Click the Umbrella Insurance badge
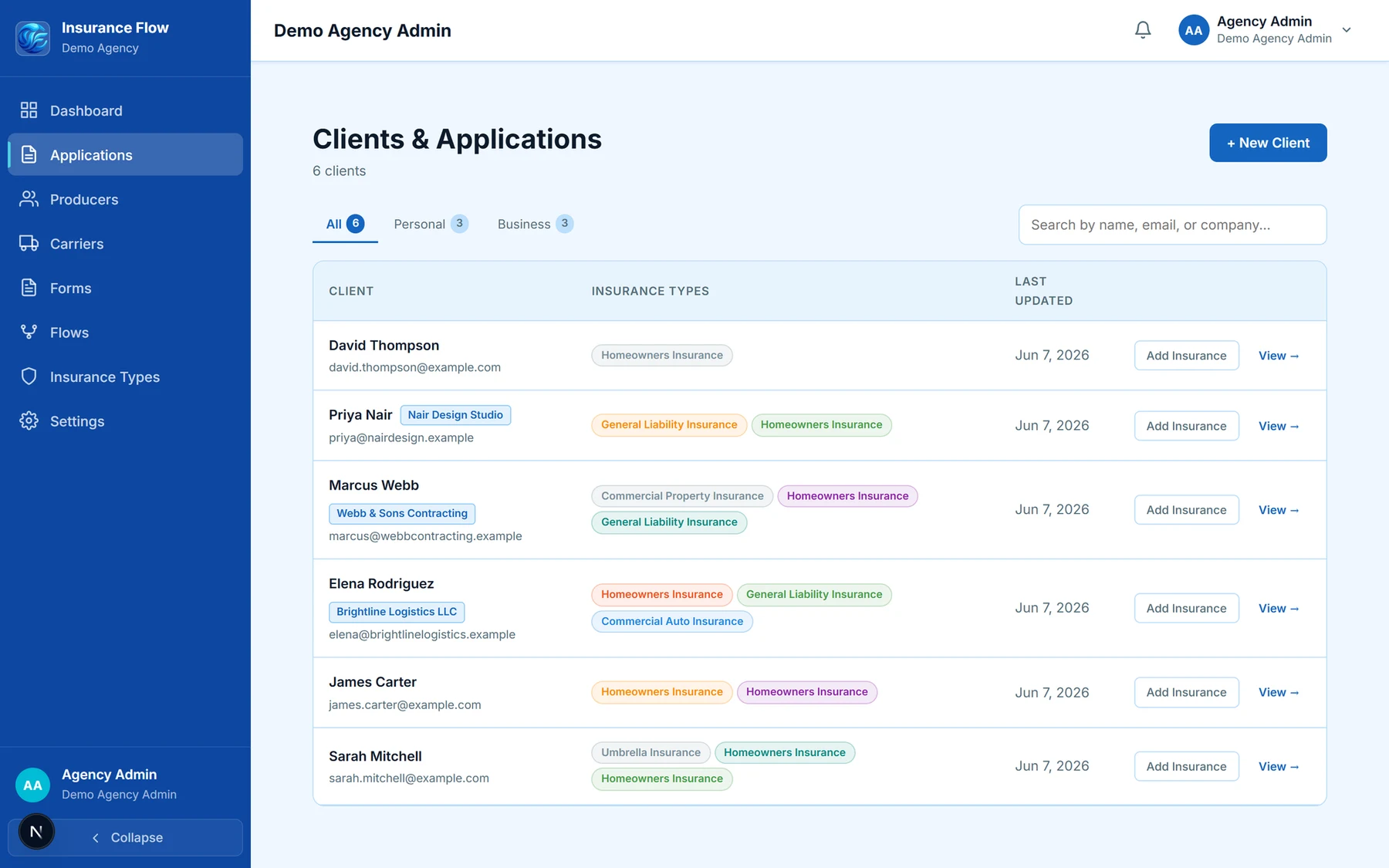Screen dimensions: 1389x868 (651, 752)
